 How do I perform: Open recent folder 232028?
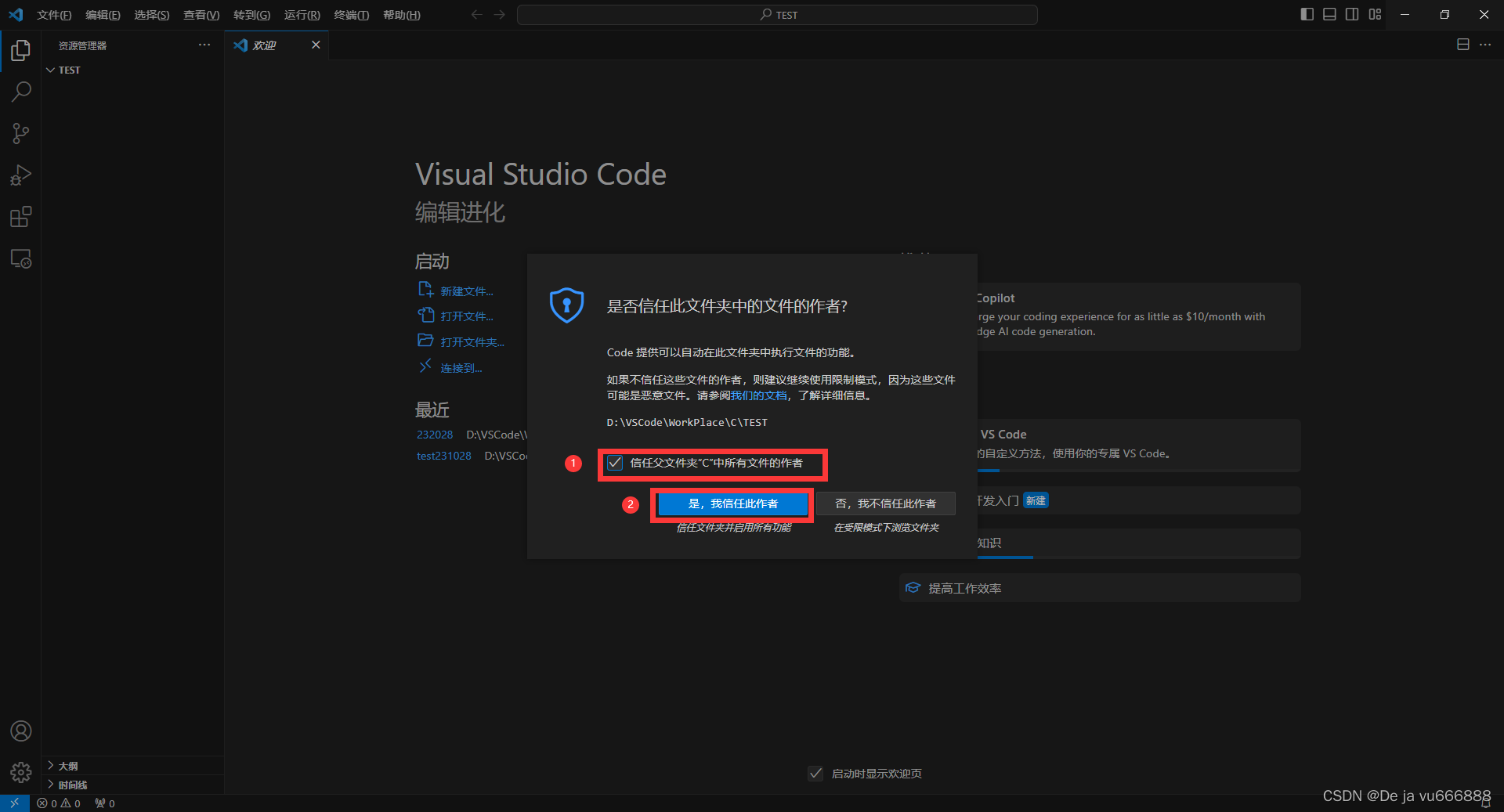pos(435,435)
